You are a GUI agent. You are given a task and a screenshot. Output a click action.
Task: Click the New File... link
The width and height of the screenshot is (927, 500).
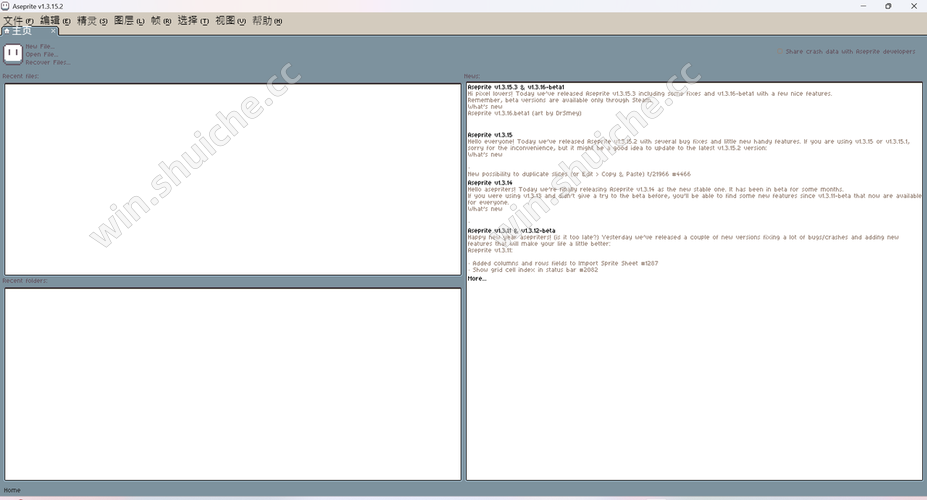click(x=40, y=46)
